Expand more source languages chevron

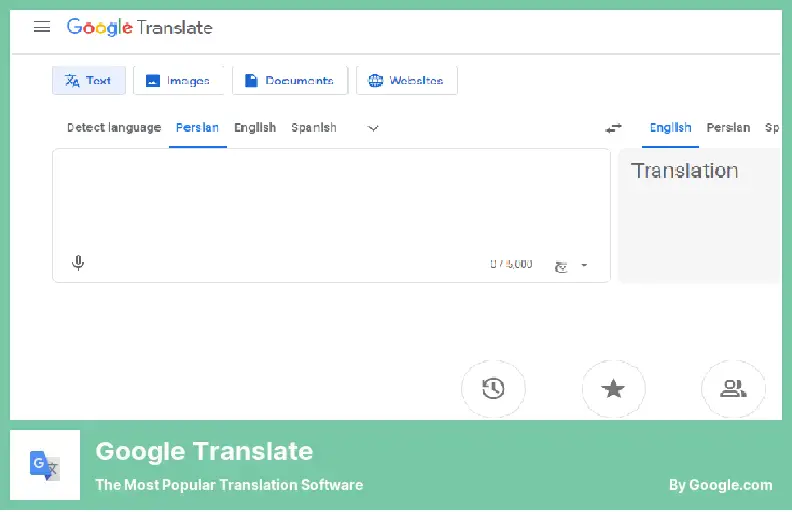click(x=373, y=128)
